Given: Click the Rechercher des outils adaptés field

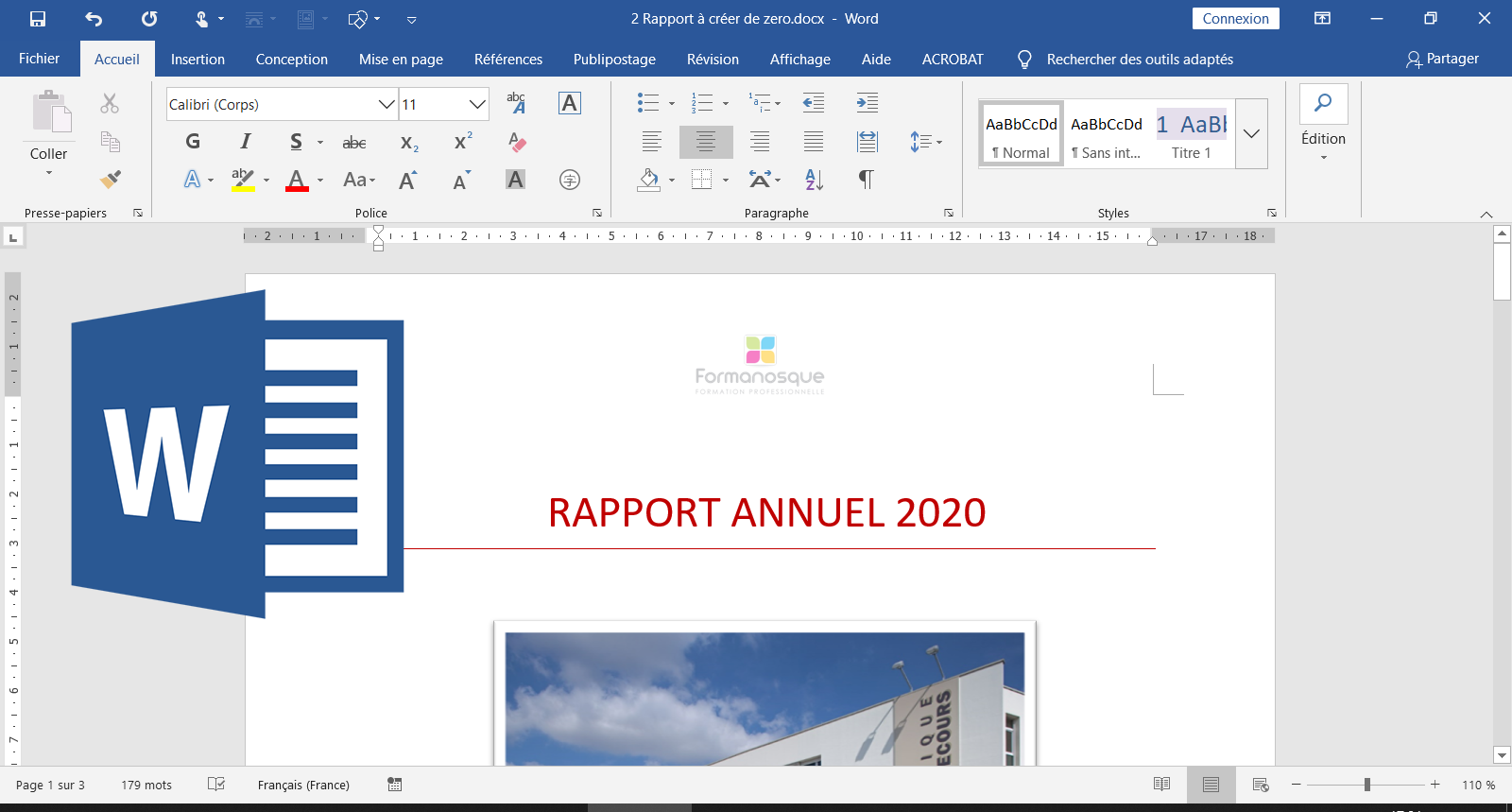Looking at the screenshot, I should pos(1140,60).
